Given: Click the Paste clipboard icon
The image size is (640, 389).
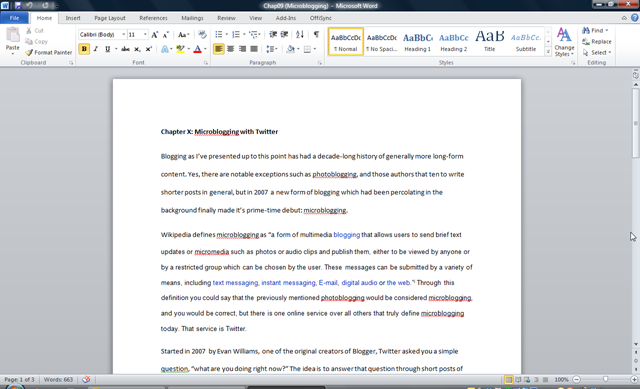Looking at the screenshot, I should [x=13, y=35].
